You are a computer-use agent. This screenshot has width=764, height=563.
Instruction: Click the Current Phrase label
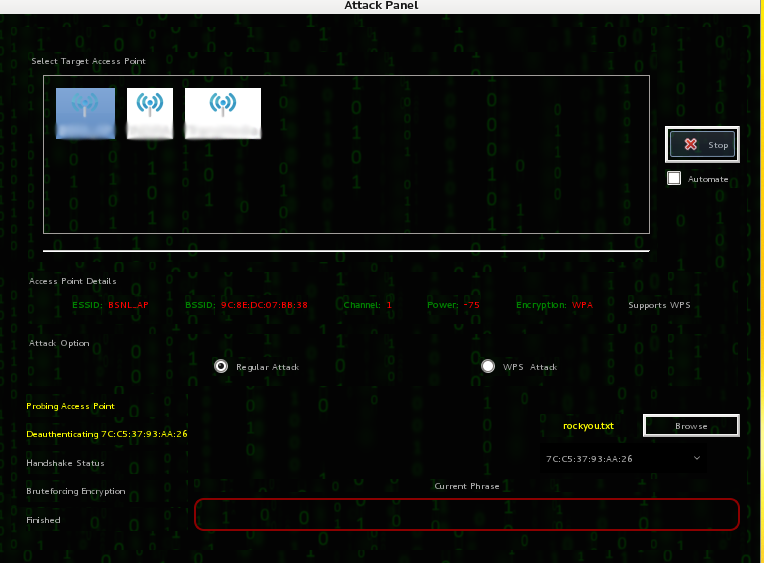(467, 486)
